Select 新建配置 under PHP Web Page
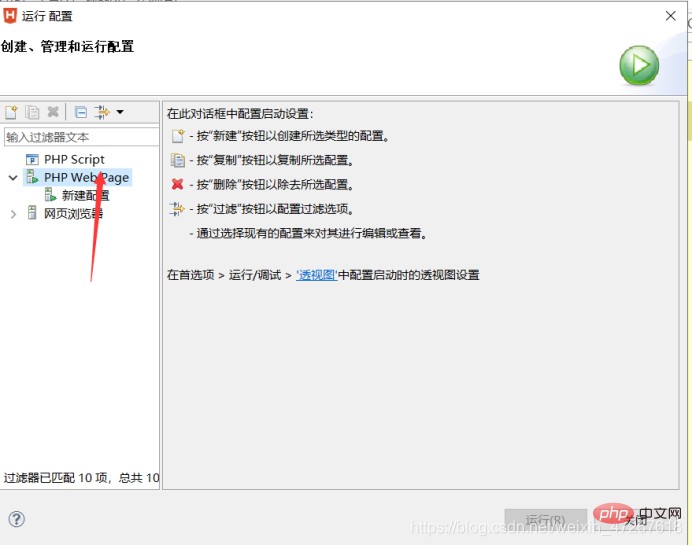 click(85, 196)
